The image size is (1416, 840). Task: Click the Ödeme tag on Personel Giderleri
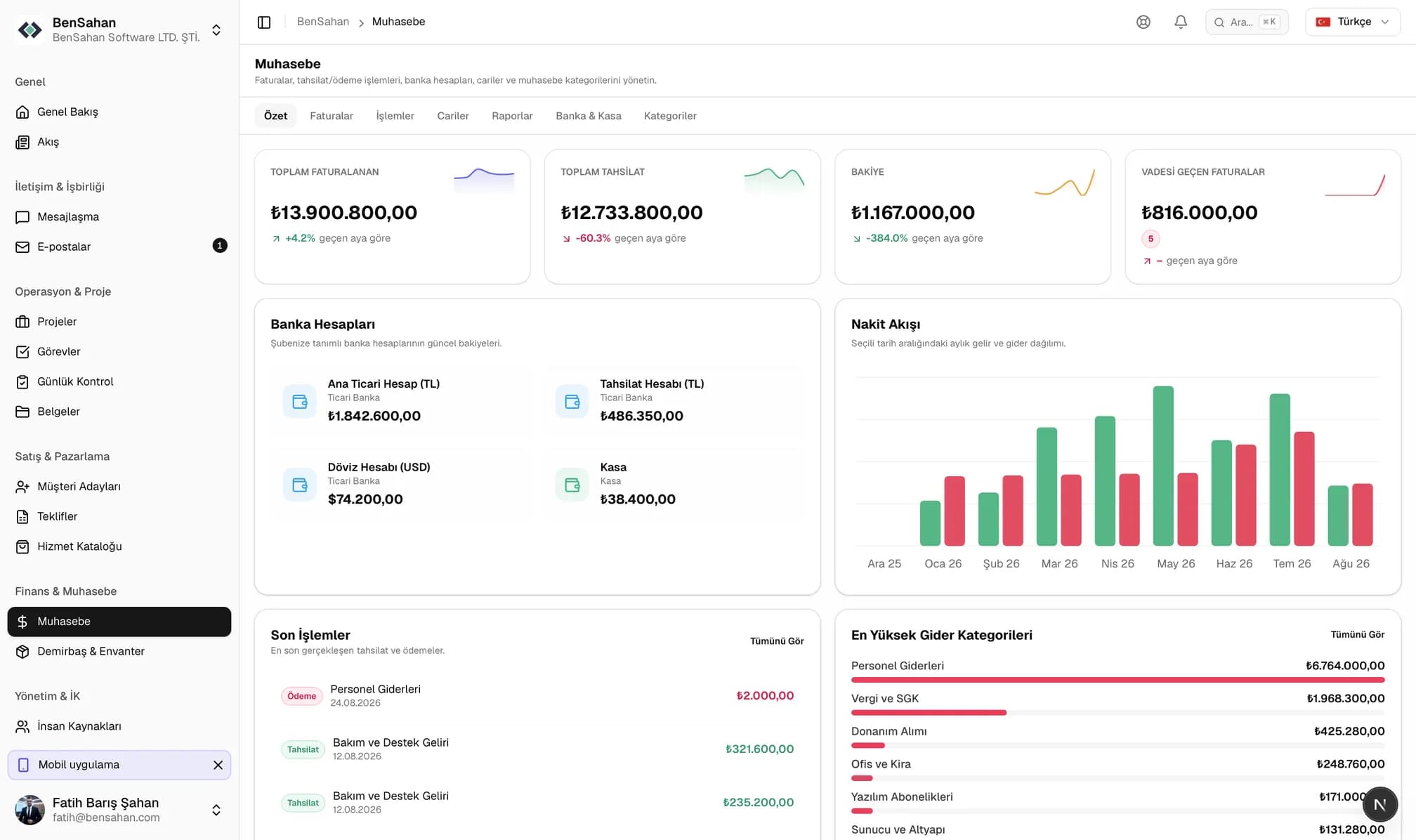[302, 696]
